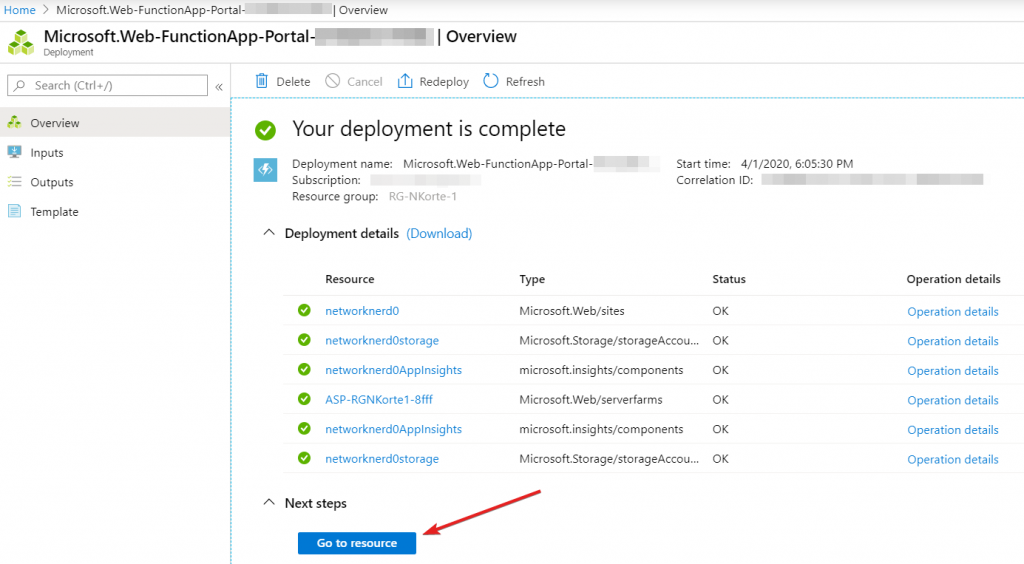Open Operation details for ASP-RGNKorte1-8fff row

(953, 401)
